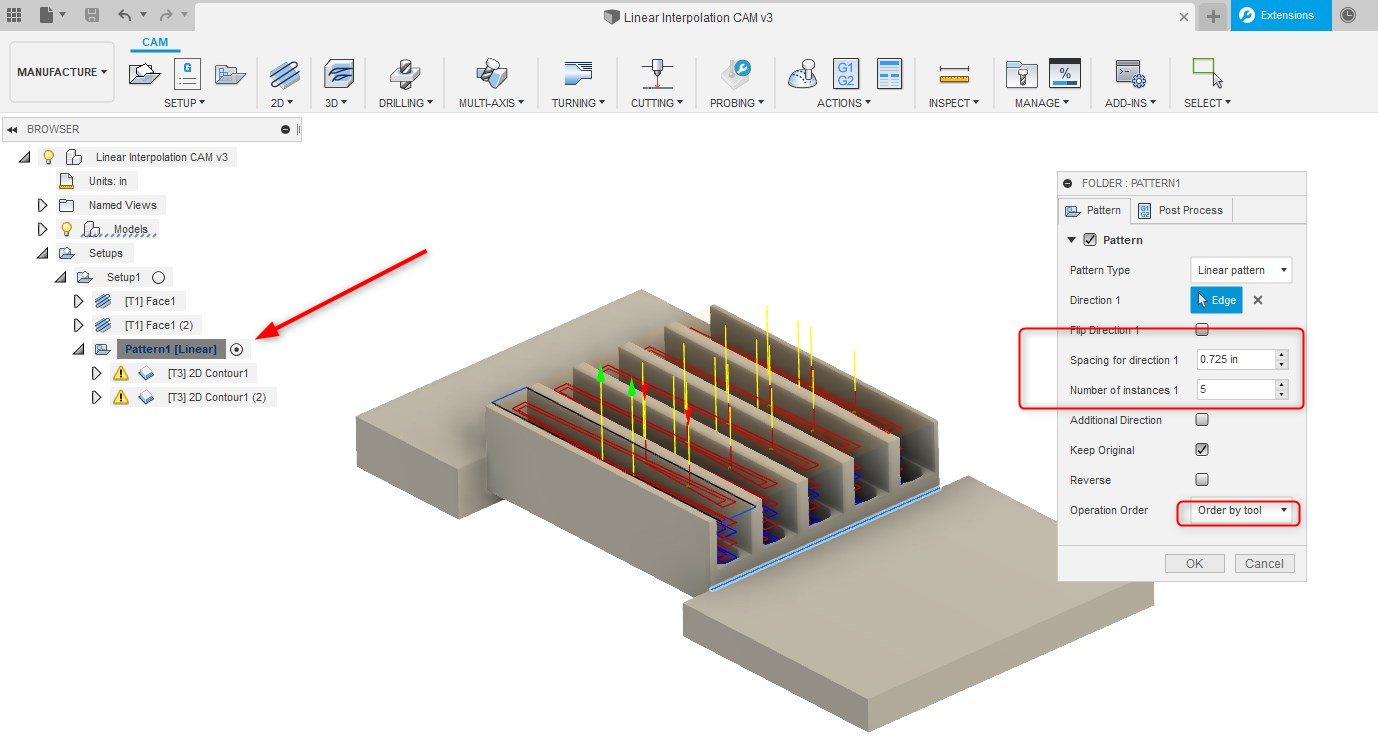This screenshot has width=1378, height=754.
Task: Toggle the Pattern enable checkbox
Action: click(1090, 240)
